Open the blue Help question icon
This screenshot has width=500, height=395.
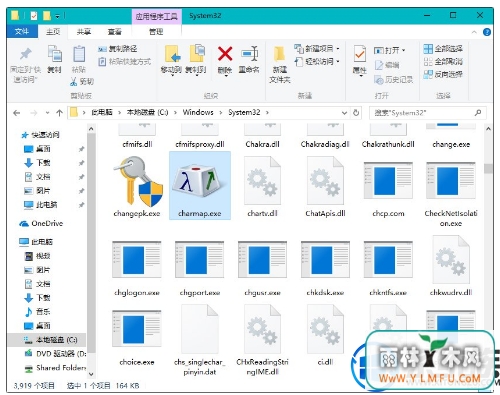pyautogui.click(x=486, y=32)
